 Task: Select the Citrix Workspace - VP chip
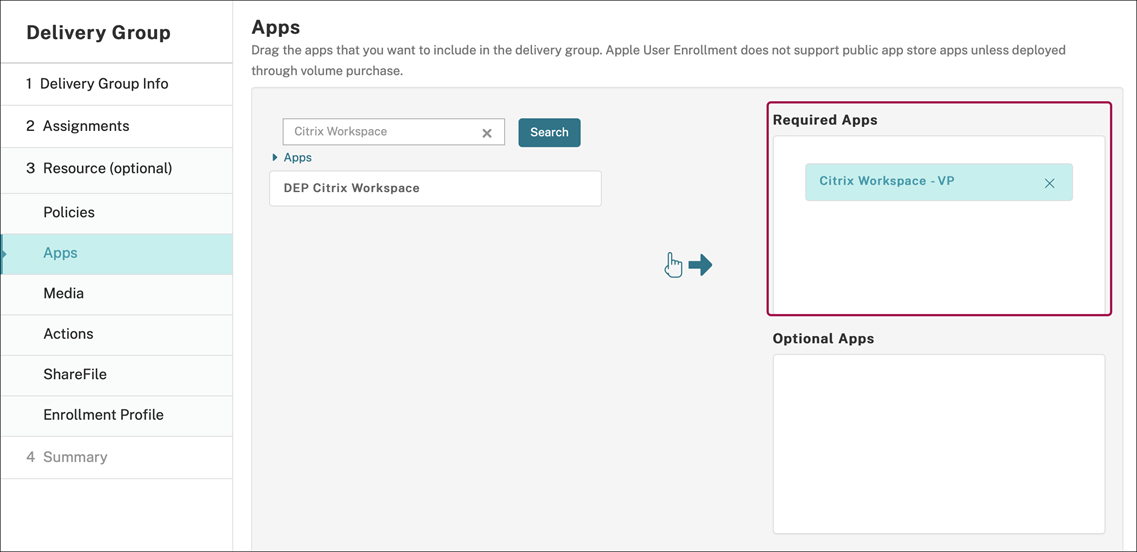click(x=900, y=182)
